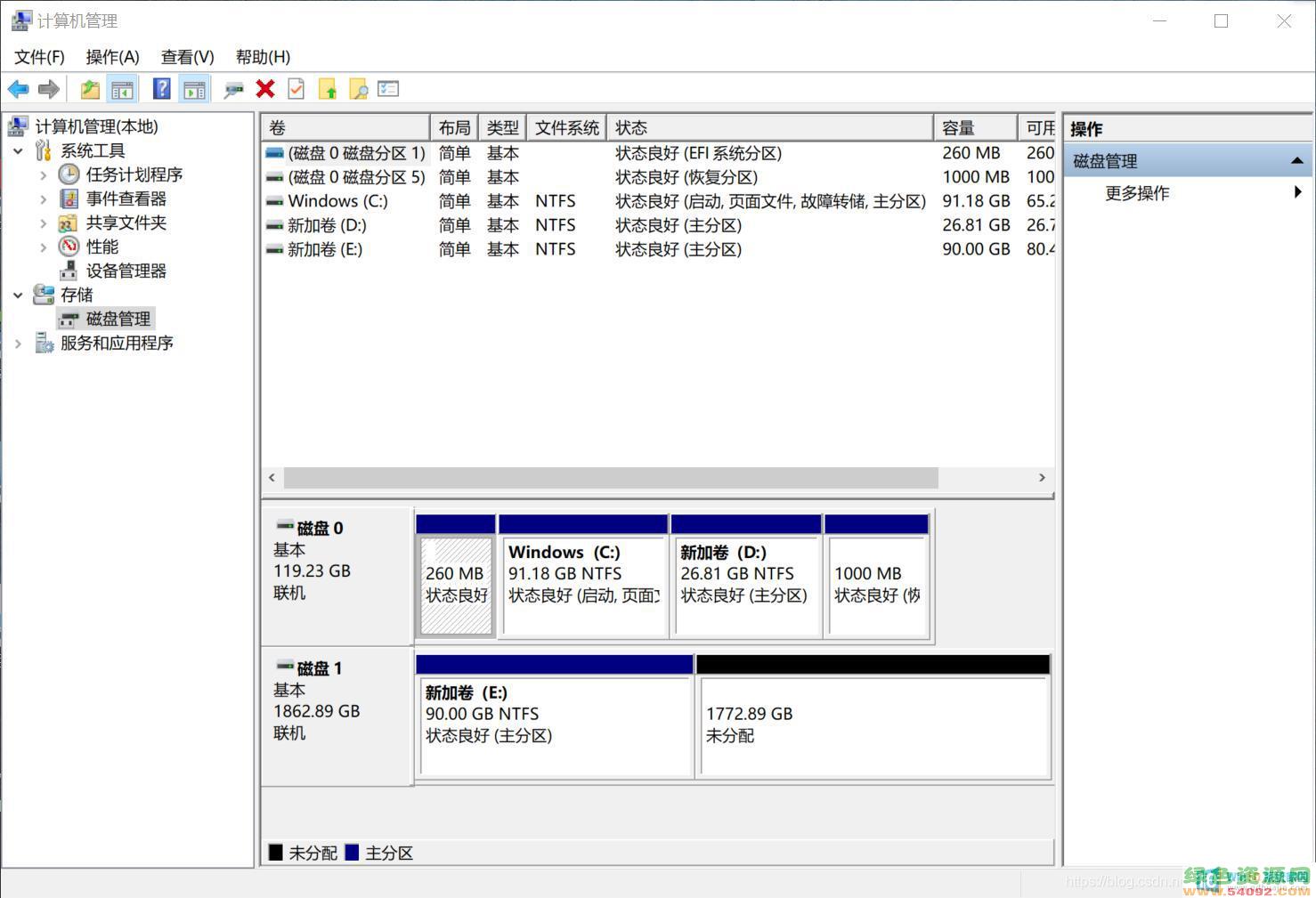Select the 新加卷 (E:) partition block on Disk 1
Viewport: 1316px width, 898px height.
tap(555, 716)
